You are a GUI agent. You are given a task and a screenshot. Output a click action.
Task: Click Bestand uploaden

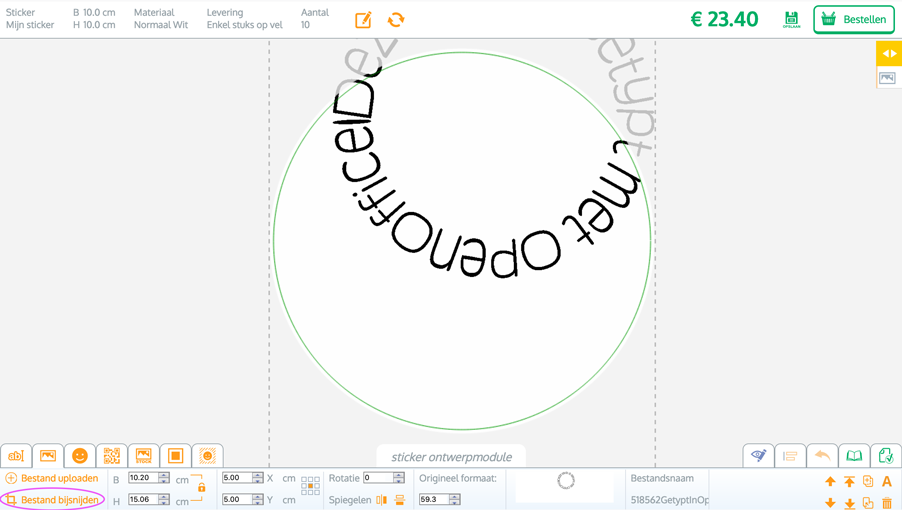52,478
